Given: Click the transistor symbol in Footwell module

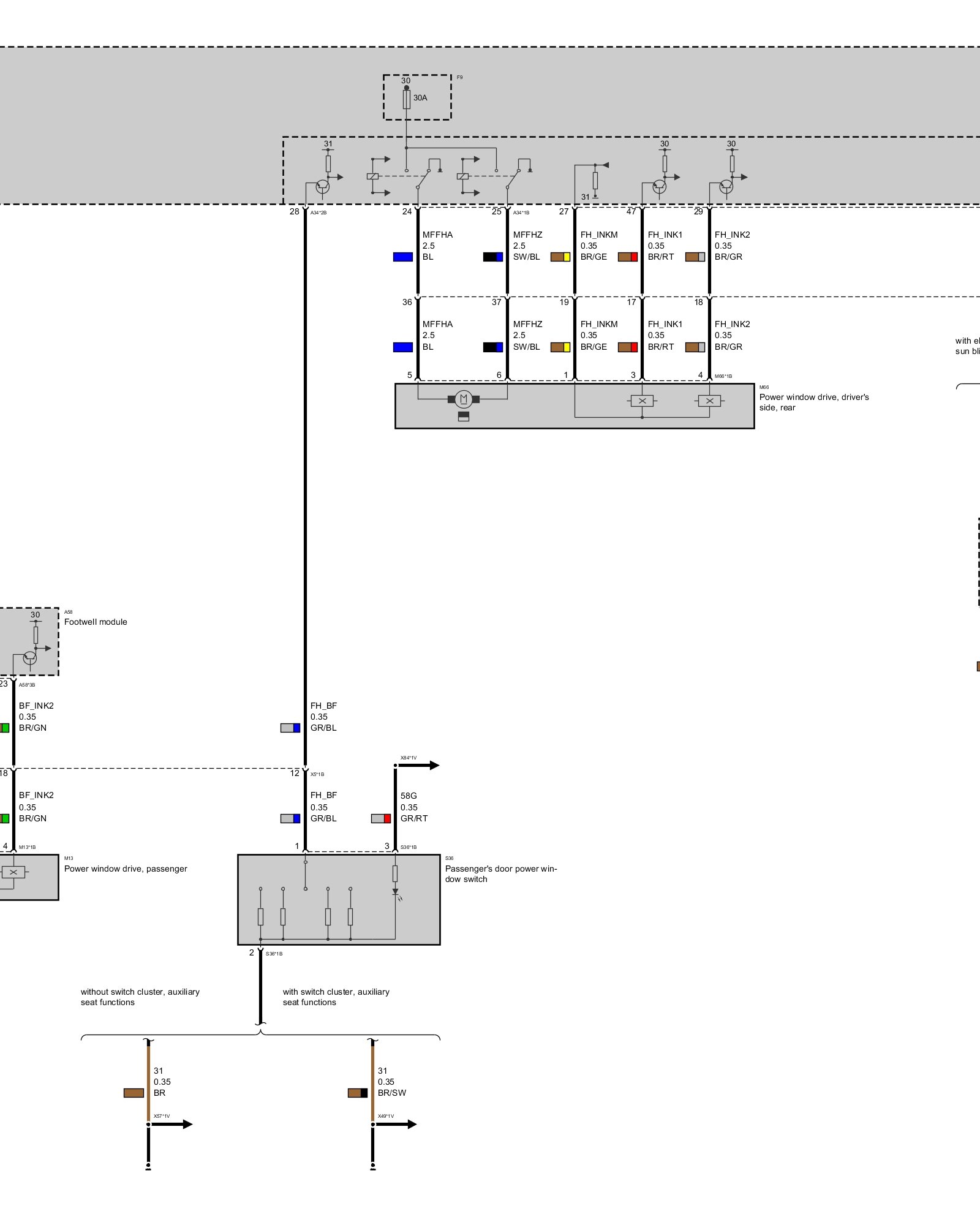Looking at the screenshot, I should pyautogui.click(x=29, y=658).
